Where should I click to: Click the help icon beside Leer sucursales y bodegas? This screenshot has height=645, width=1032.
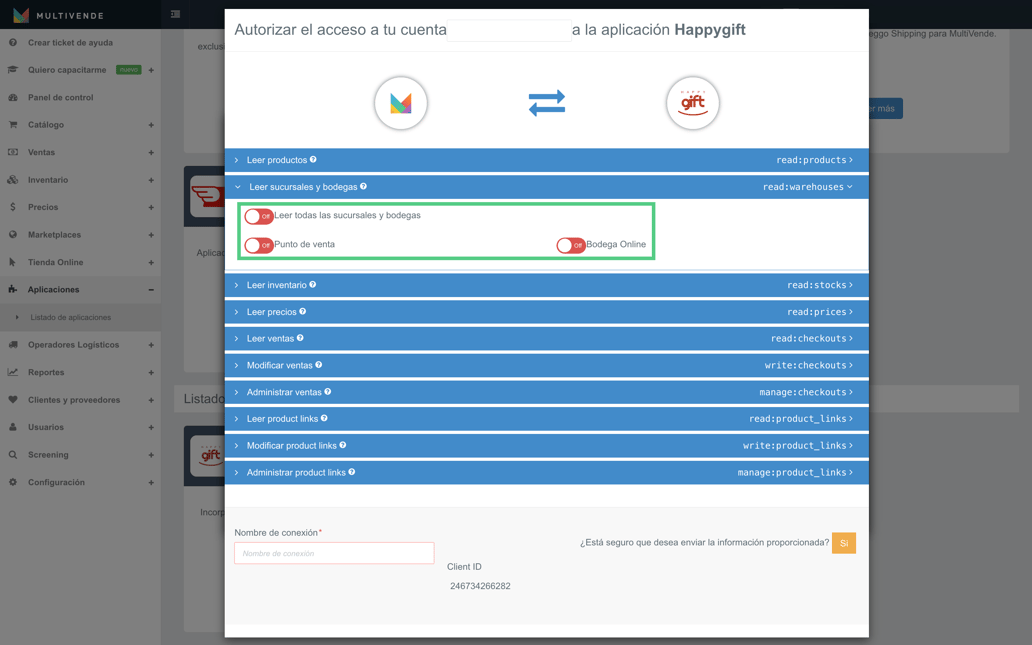coord(363,186)
